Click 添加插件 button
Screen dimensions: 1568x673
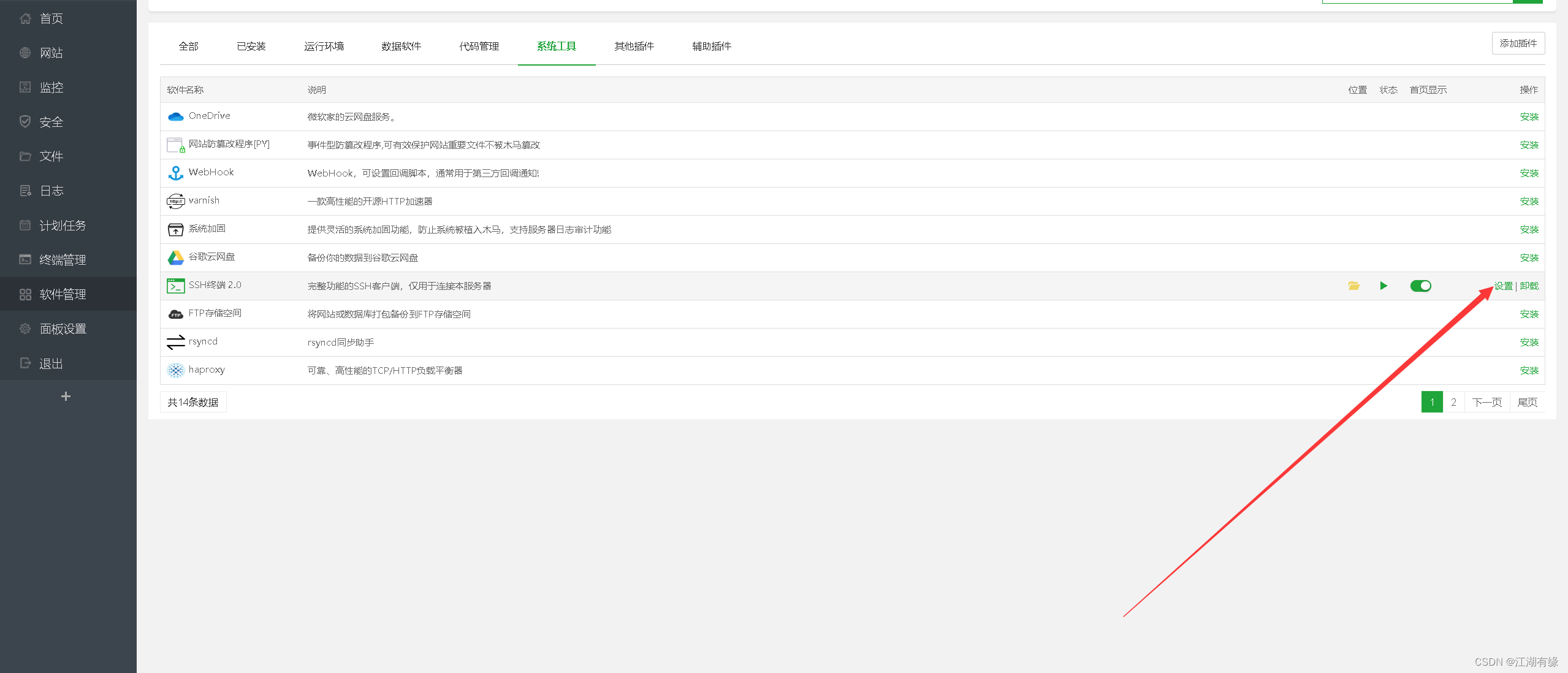(x=1518, y=44)
